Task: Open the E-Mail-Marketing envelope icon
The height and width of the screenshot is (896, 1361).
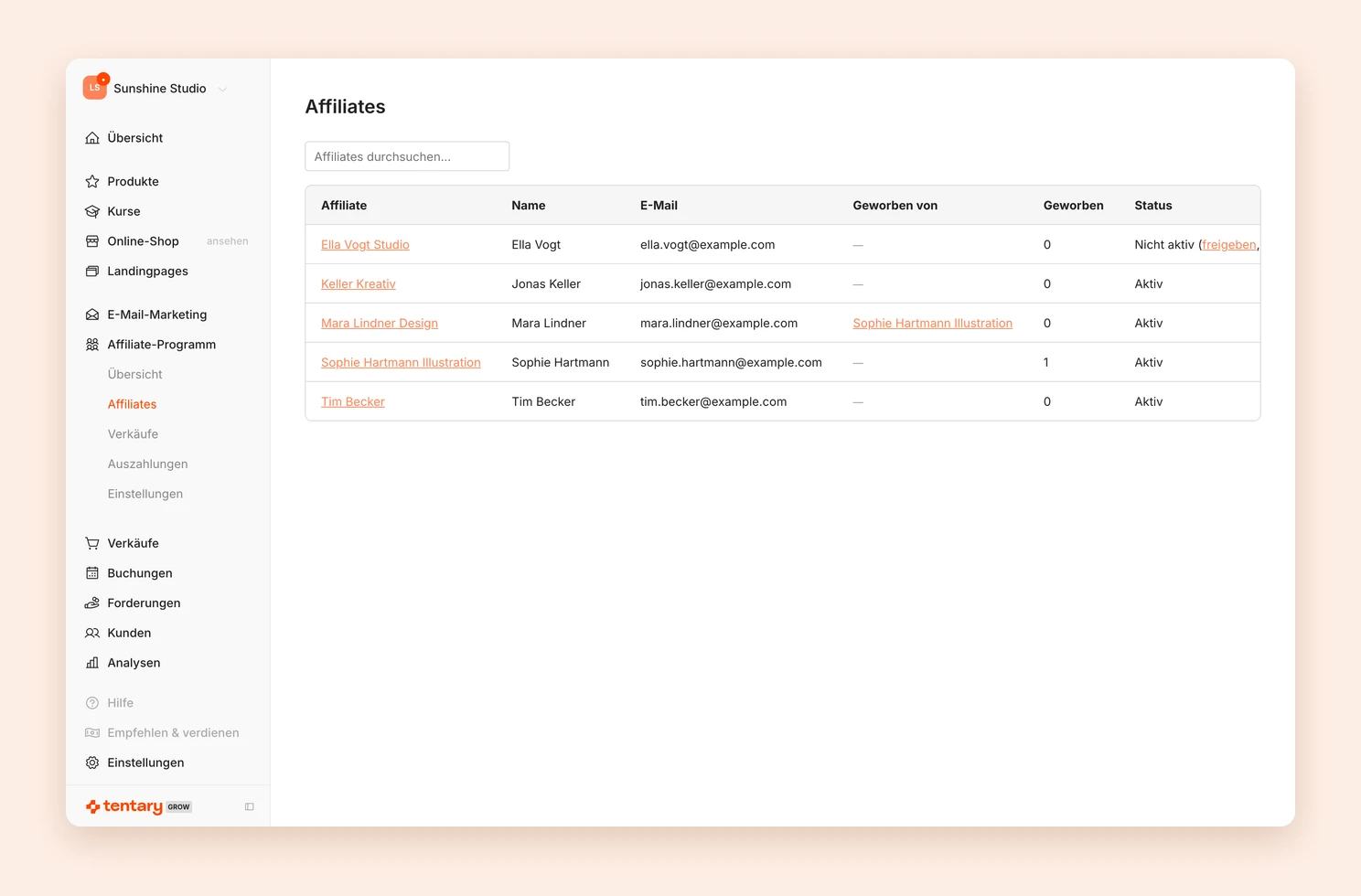Action: [x=92, y=315]
